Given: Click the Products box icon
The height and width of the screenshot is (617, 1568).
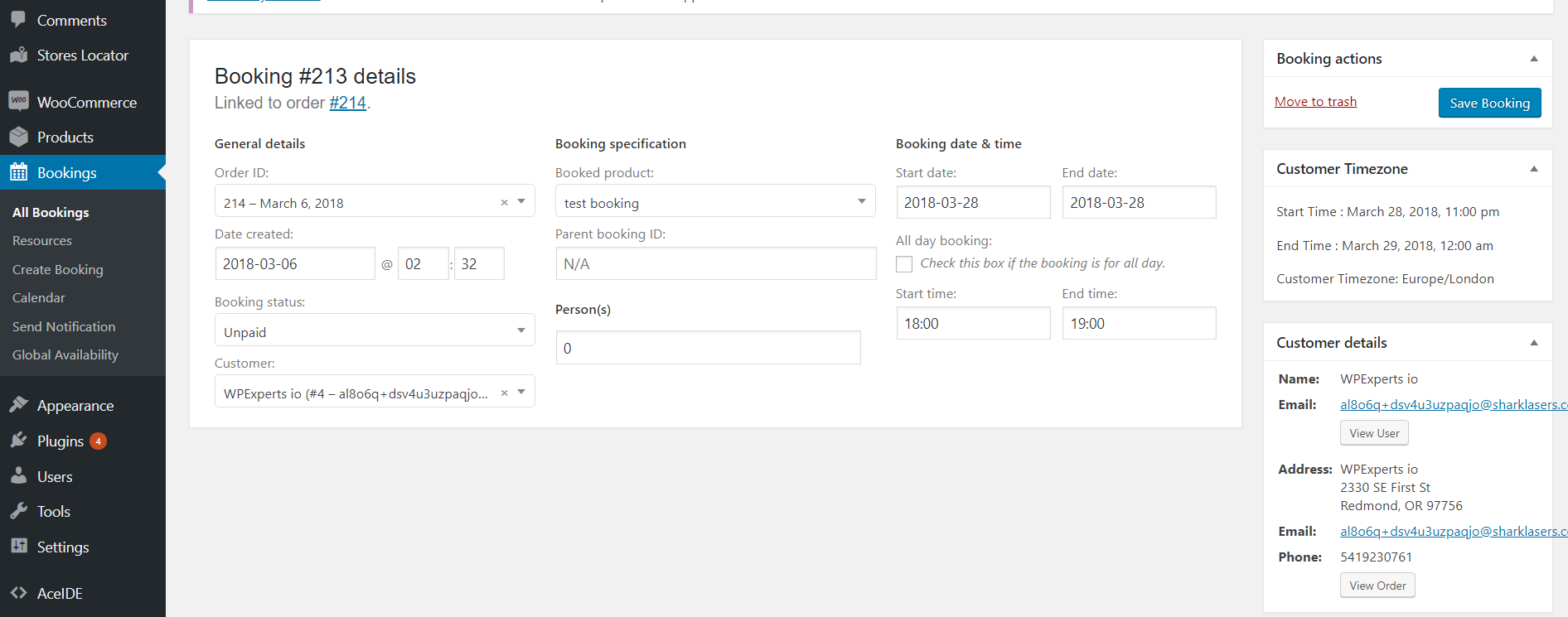Looking at the screenshot, I should [x=18, y=137].
